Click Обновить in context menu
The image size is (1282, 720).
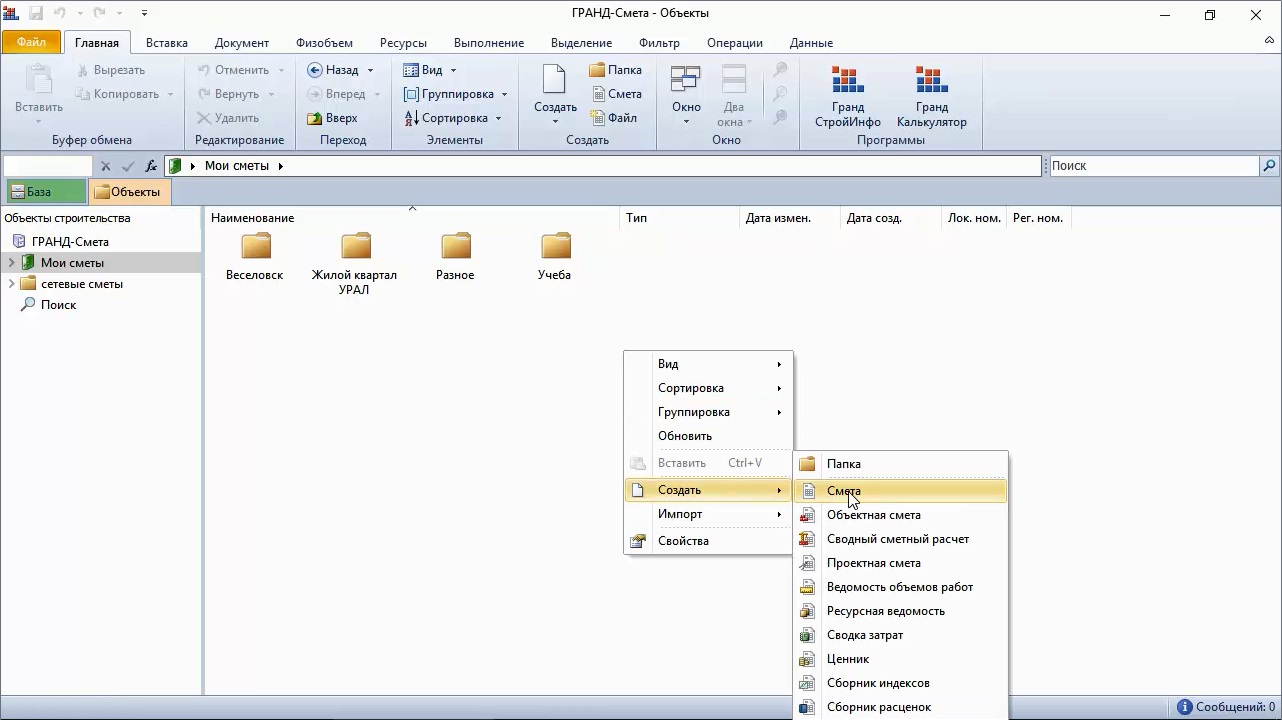tap(708, 436)
